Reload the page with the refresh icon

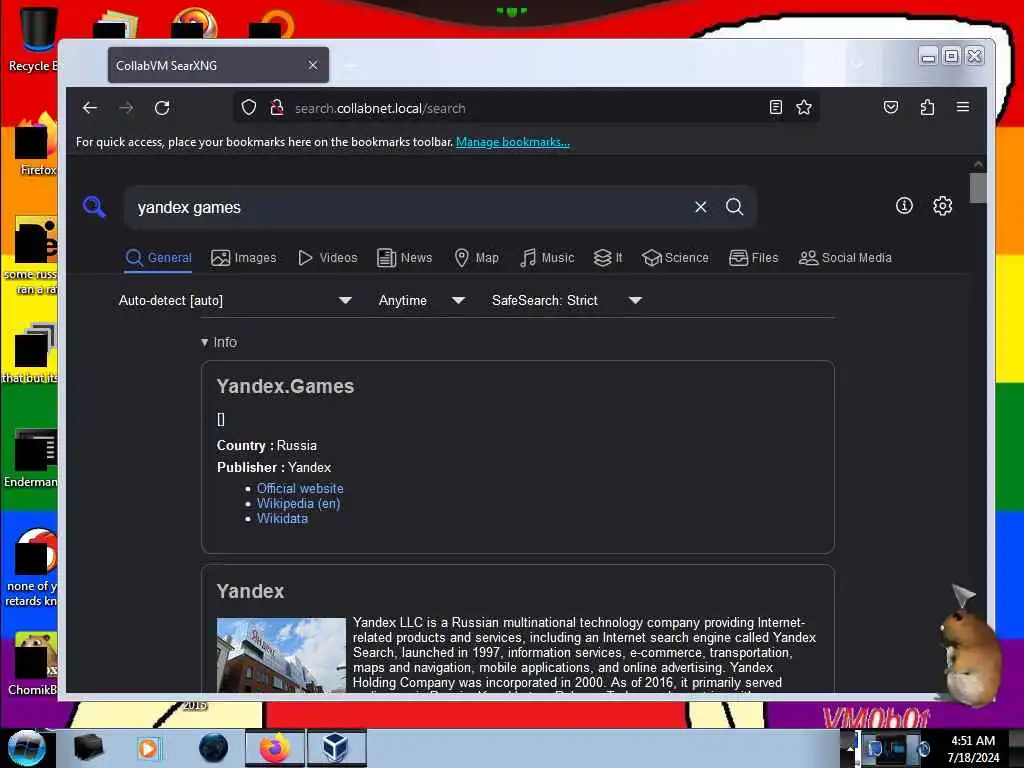162,108
